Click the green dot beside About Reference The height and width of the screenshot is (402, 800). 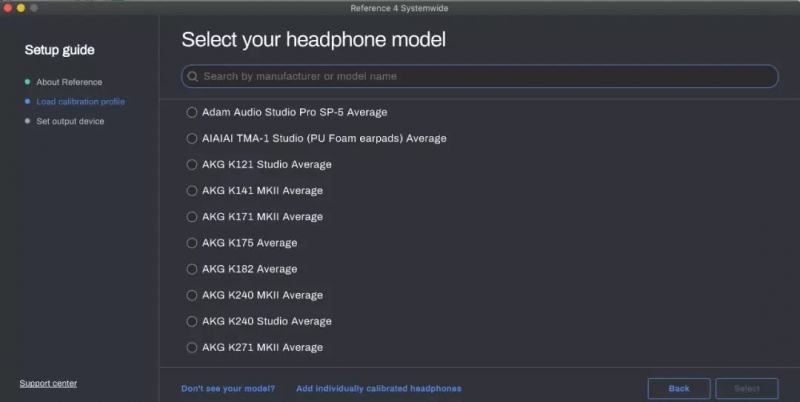coord(28,82)
